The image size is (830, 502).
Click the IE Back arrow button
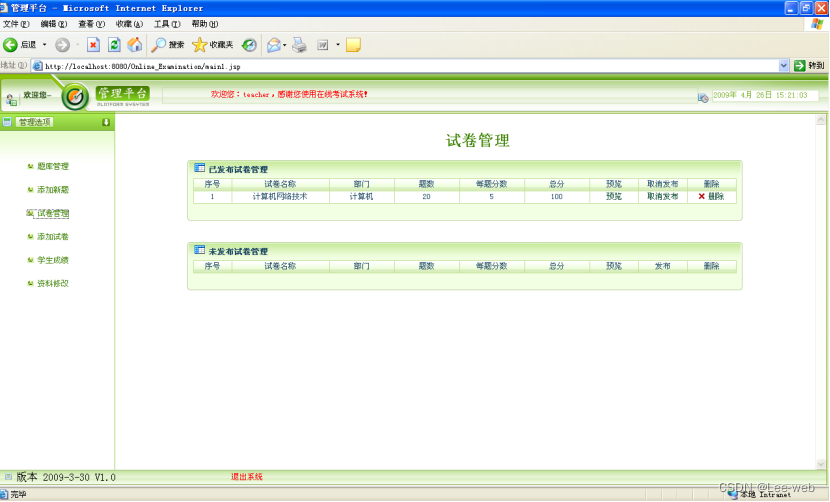coord(10,45)
